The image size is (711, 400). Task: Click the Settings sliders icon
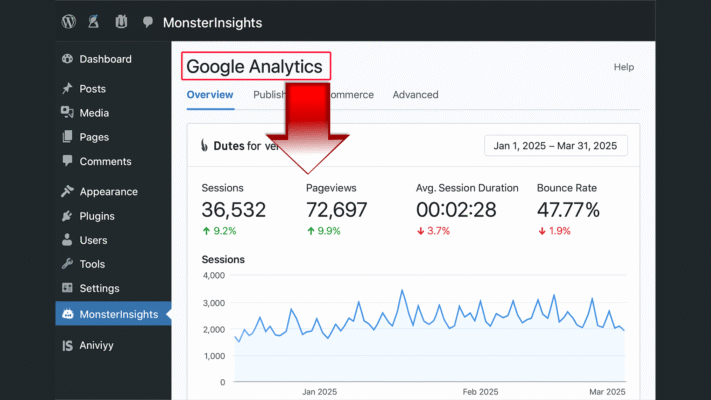[67, 288]
